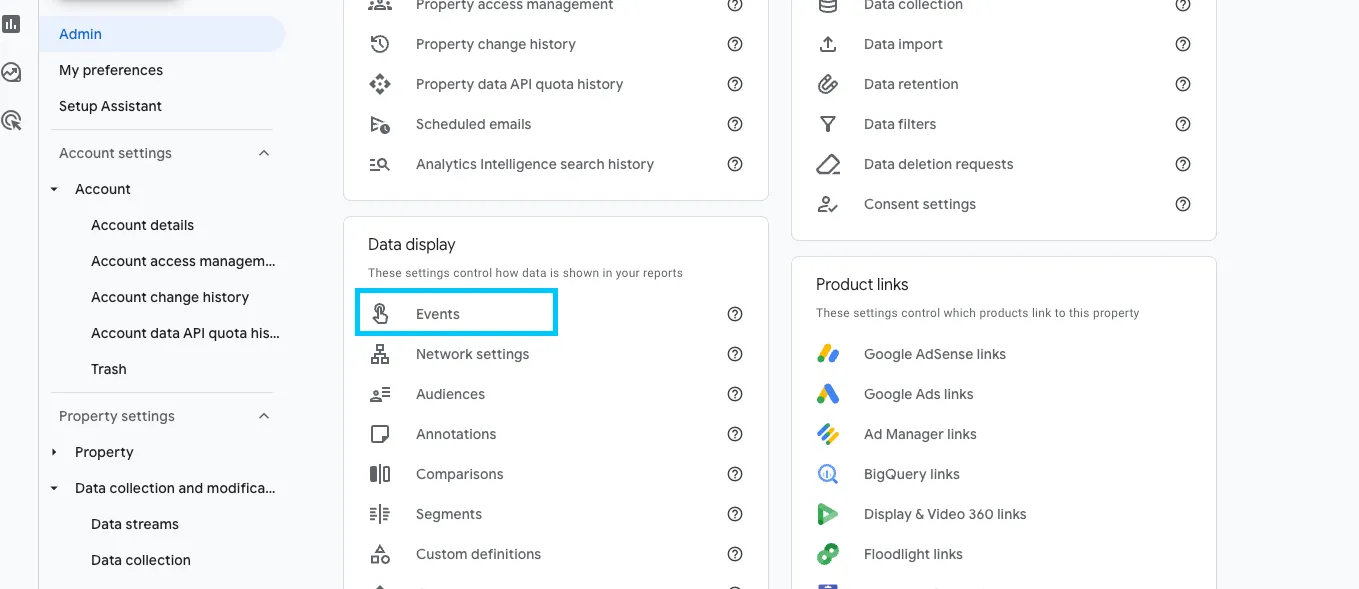Screen dimensions: 1359x589
Task: Open help for Network settings
Action: point(735,354)
